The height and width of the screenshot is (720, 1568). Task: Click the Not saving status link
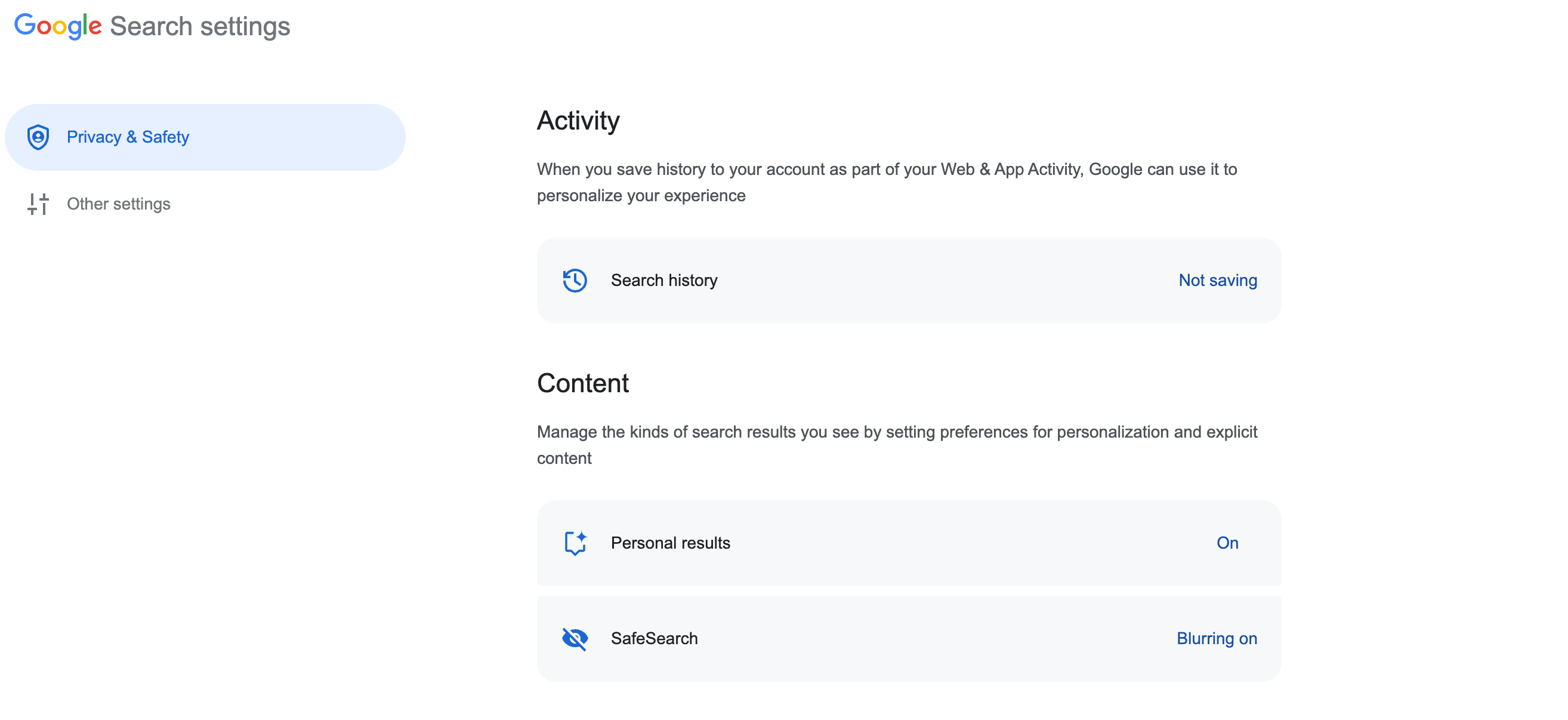pyautogui.click(x=1217, y=280)
